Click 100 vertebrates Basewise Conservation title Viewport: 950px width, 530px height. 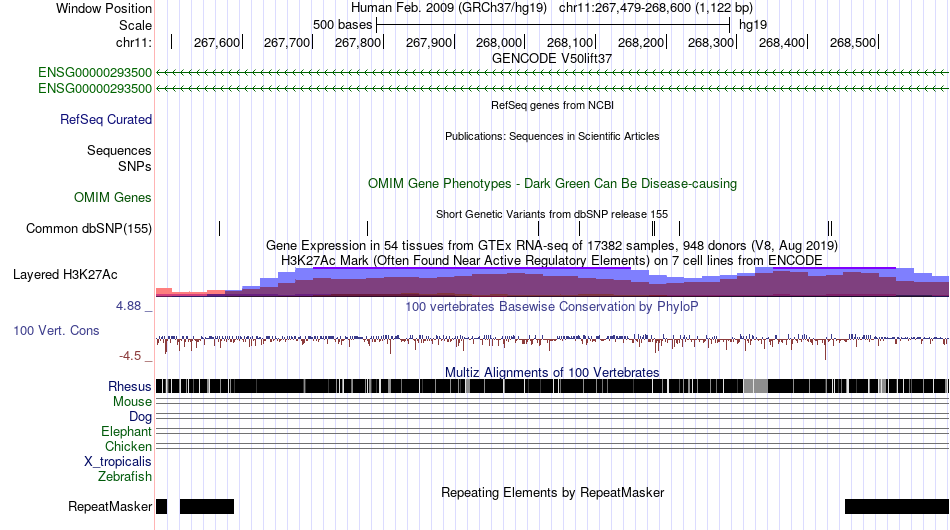pos(552,306)
